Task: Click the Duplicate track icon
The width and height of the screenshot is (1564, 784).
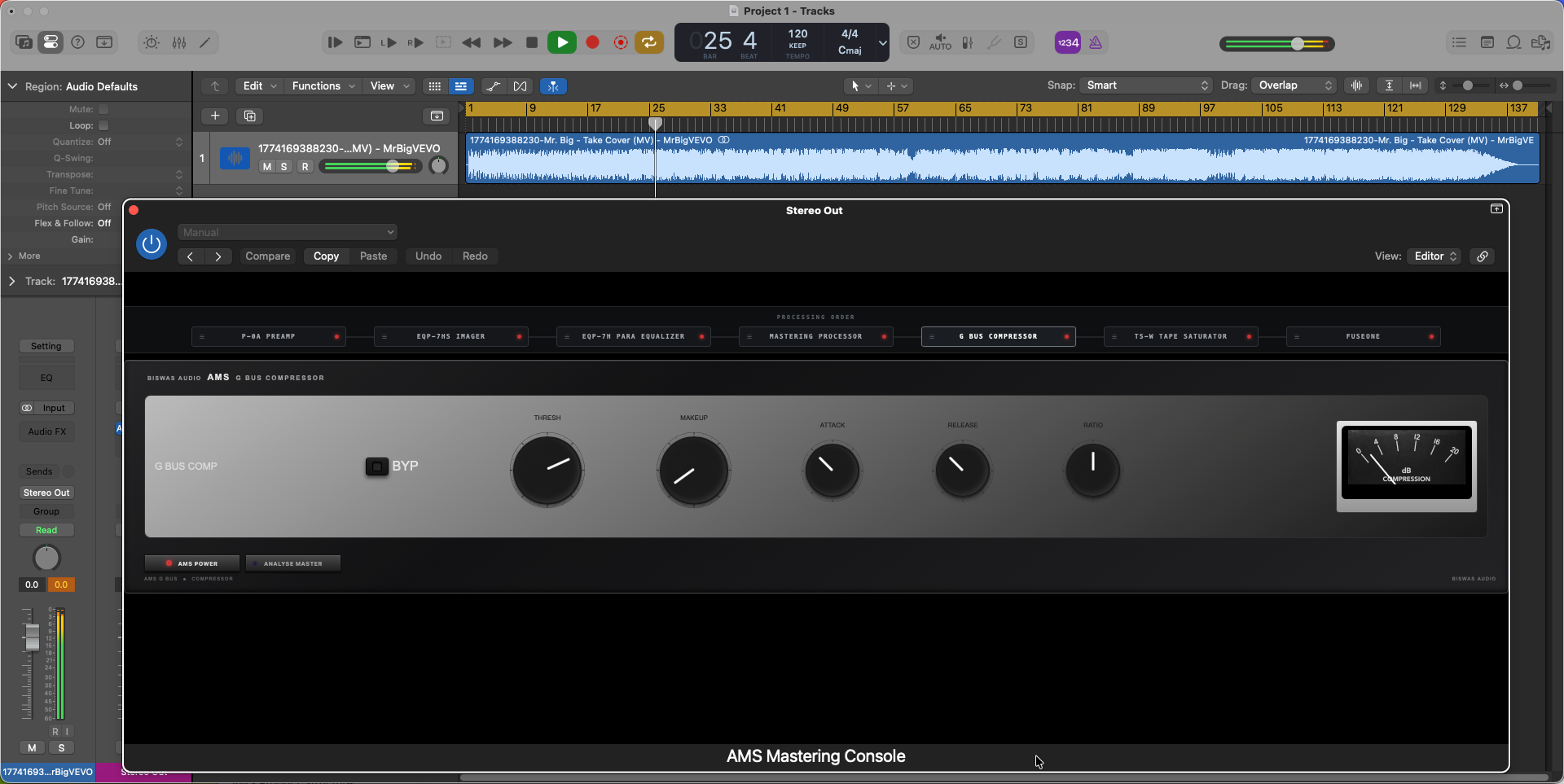Action: click(x=250, y=116)
